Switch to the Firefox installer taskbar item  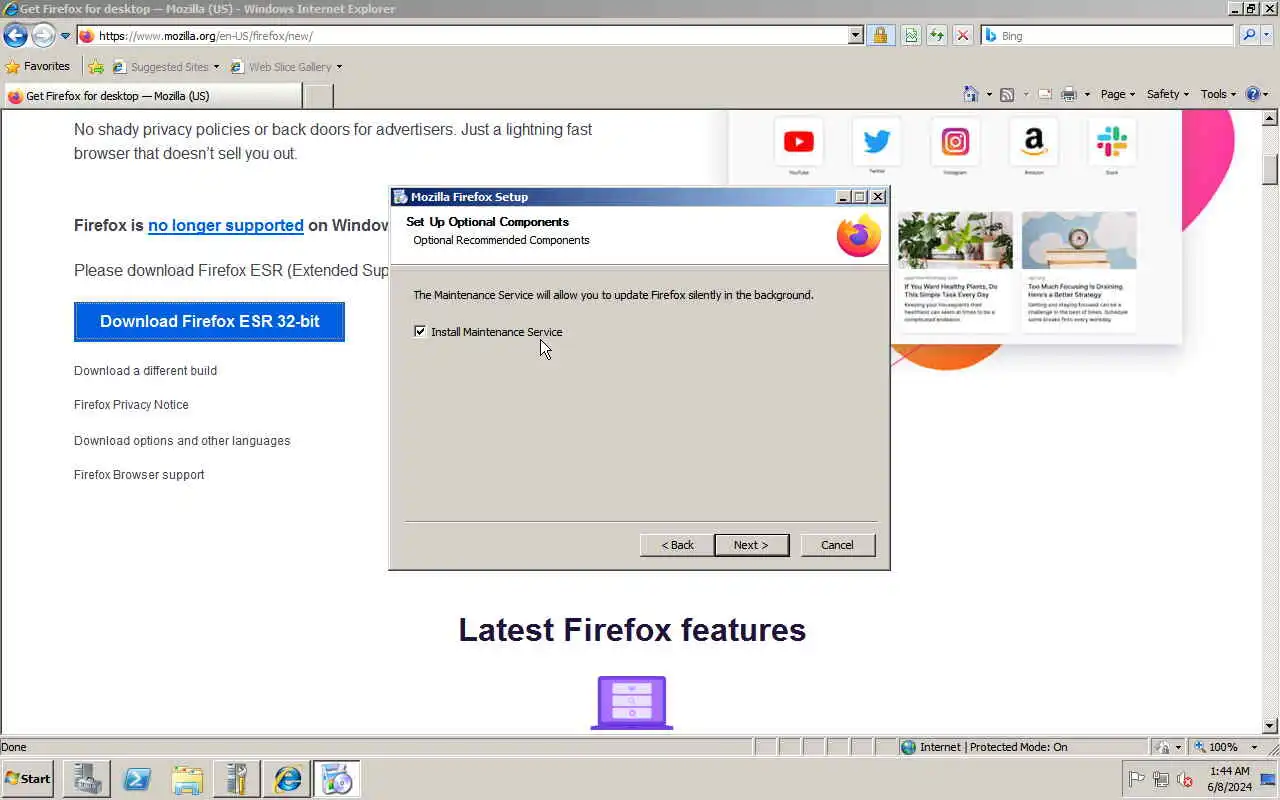point(337,779)
